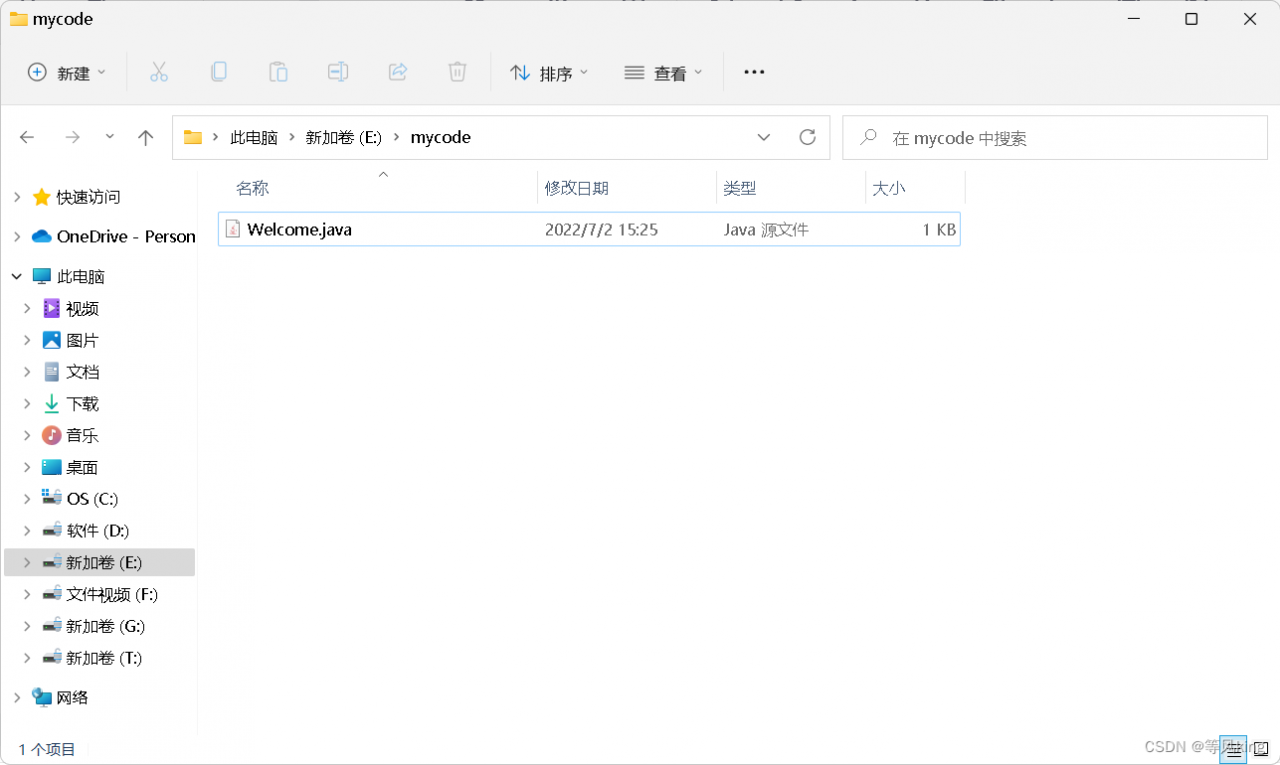Go forward with the right arrow
1280x765 pixels.
(72, 138)
